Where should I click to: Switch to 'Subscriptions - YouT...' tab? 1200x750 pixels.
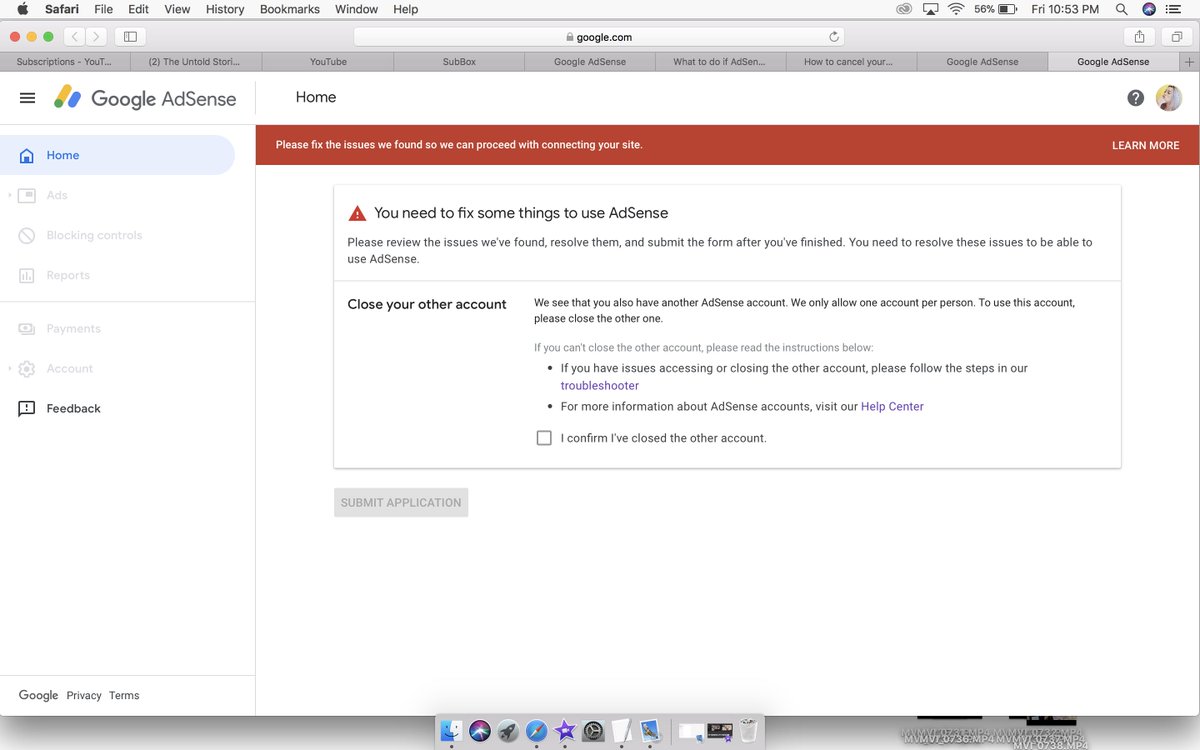click(x=65, y=62)
